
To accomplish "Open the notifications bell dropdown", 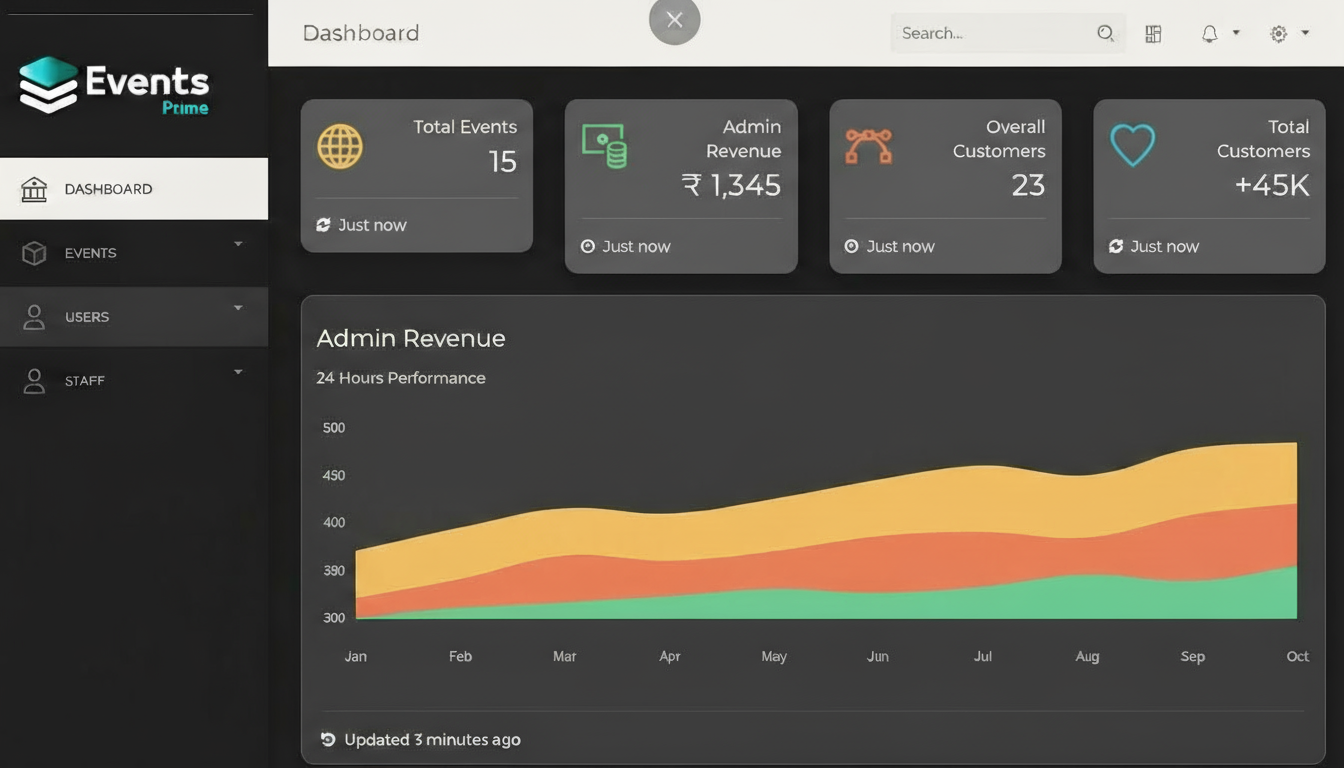I will (1219, 34).
